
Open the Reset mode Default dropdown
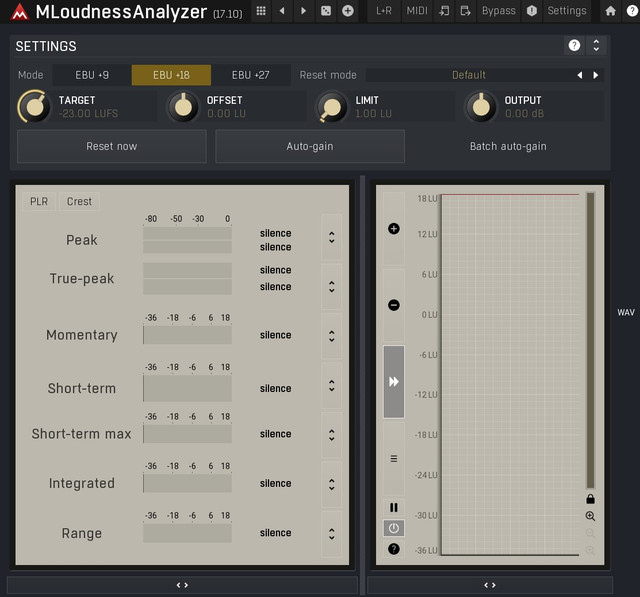[x=469, y=75]
